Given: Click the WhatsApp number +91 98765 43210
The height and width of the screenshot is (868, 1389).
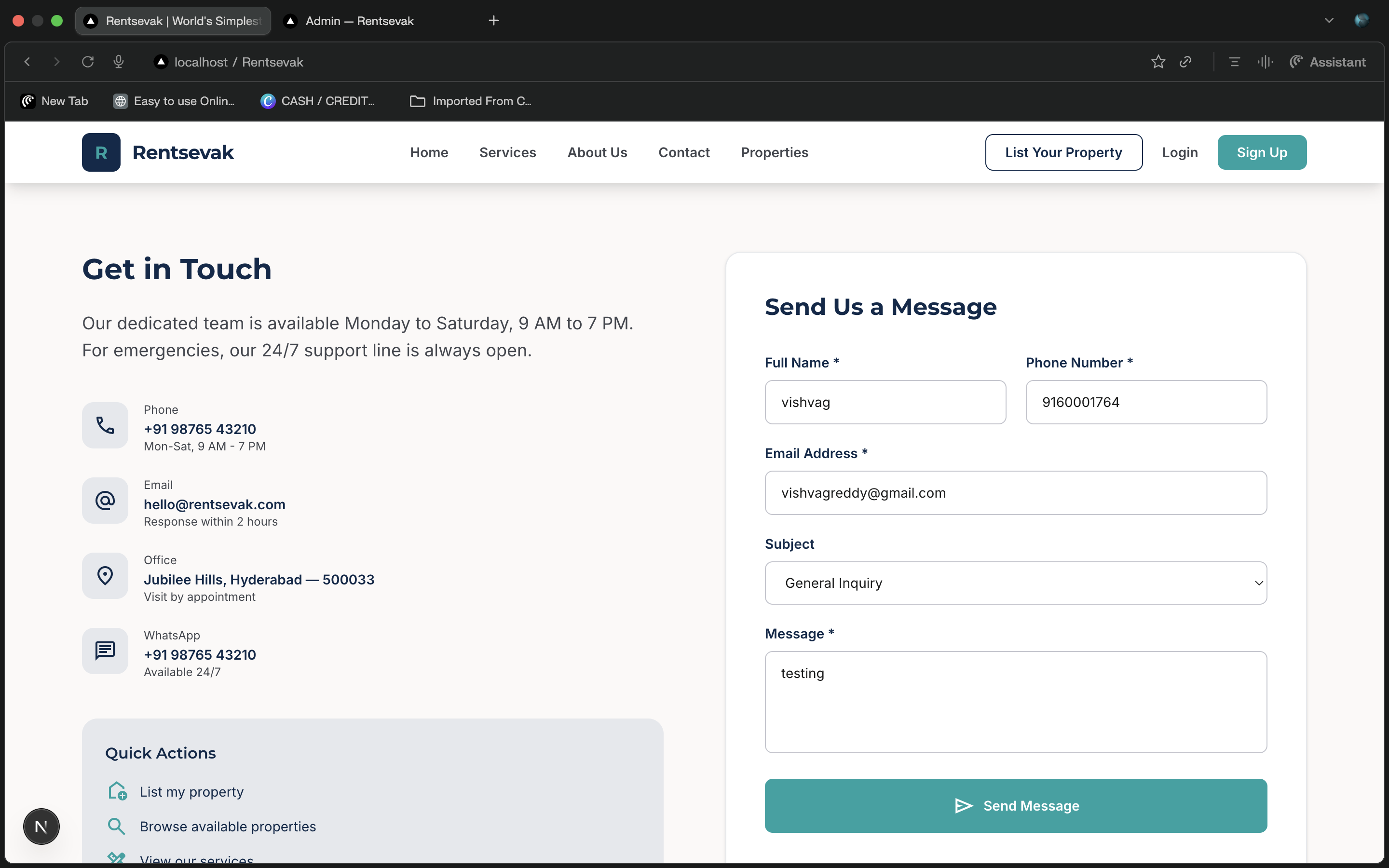Looking at the screenshot, I should [x=200, y=654].
